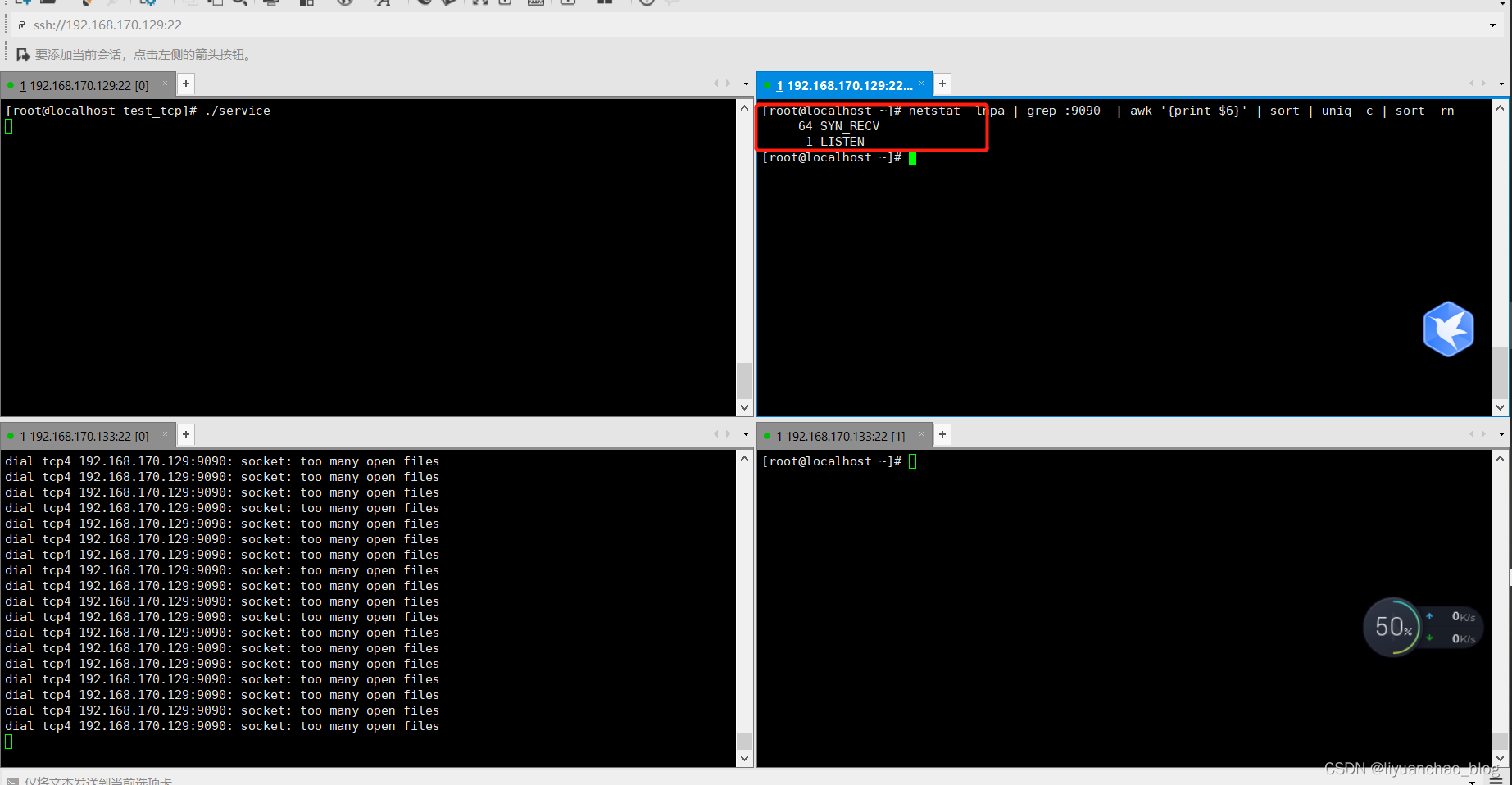1512x785 pixels.
Task: Click scroll-down arrow in netstat terminal pane
Action: (x=1500, y=407)
